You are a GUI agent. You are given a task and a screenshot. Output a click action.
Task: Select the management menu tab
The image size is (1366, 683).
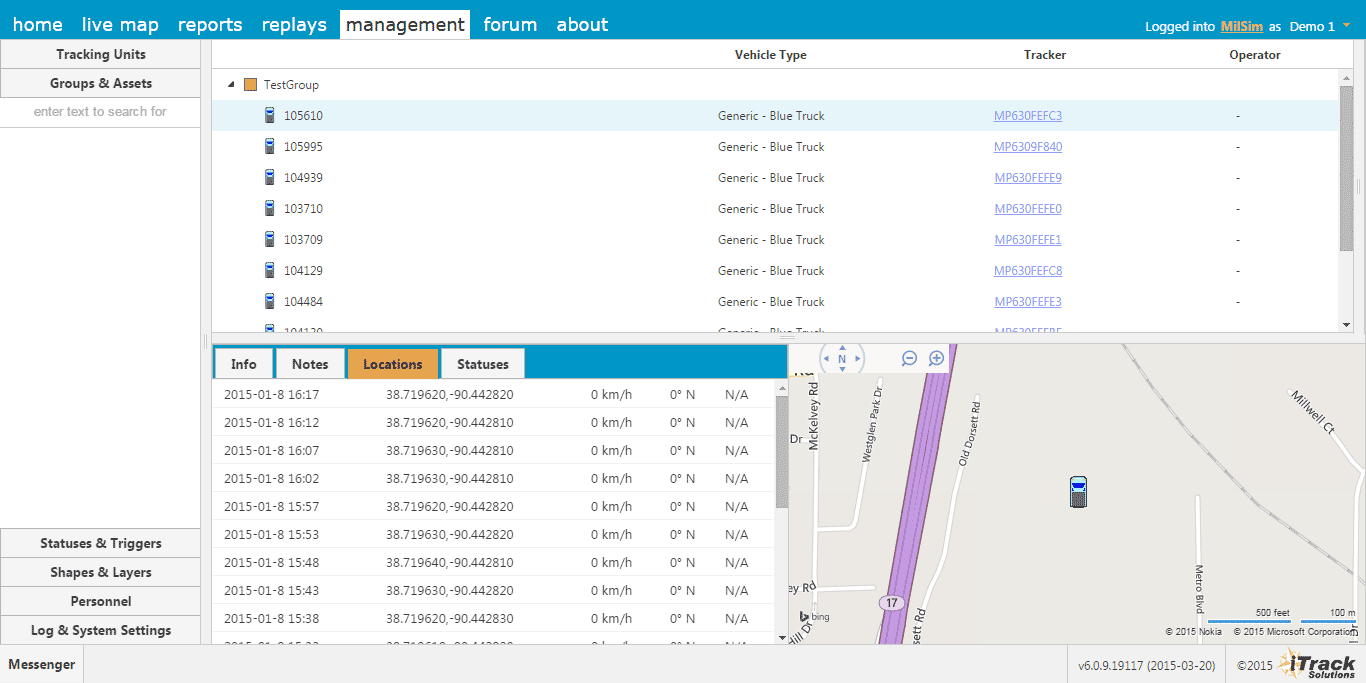(405, 25)
